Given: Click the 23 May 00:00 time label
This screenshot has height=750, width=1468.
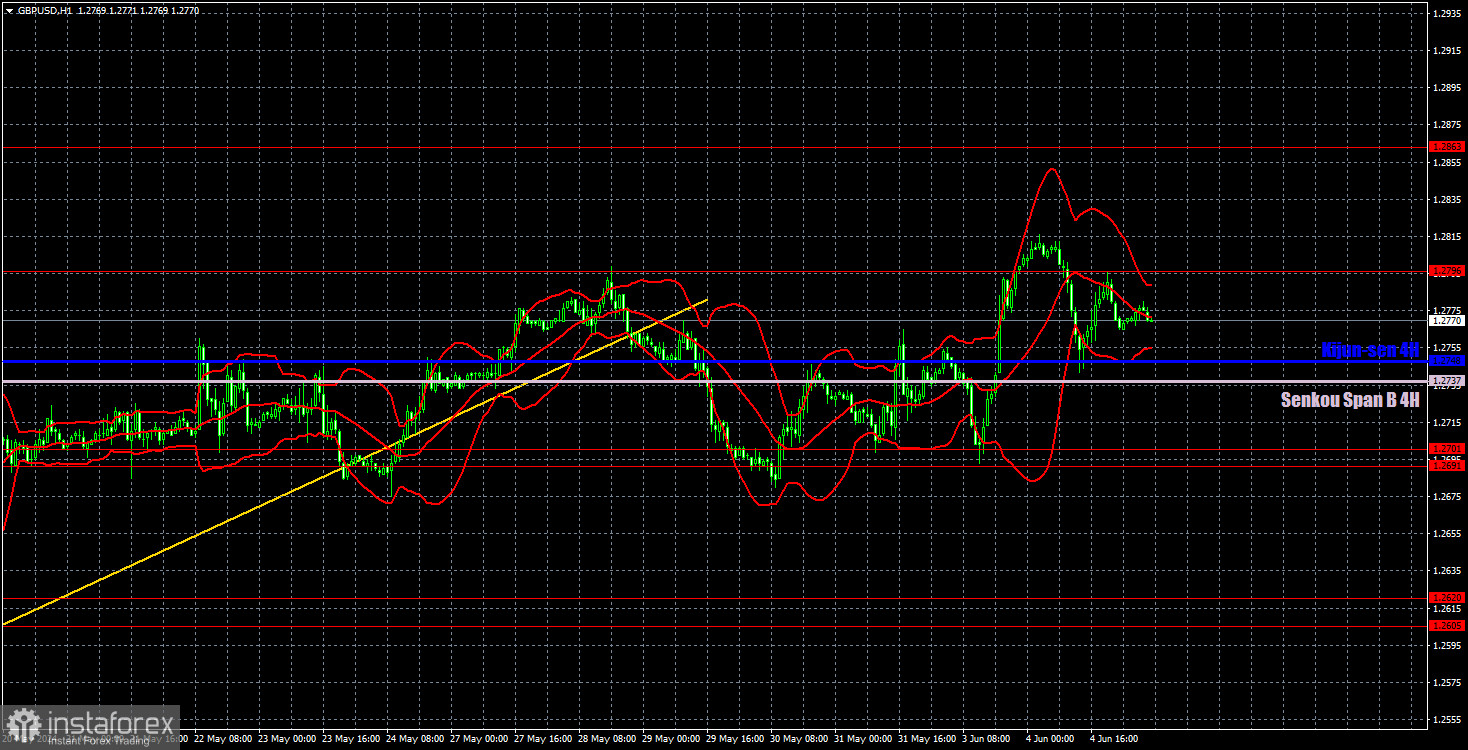Looking at the screenshot, I should pyautogui.click(x=289, y=739).
